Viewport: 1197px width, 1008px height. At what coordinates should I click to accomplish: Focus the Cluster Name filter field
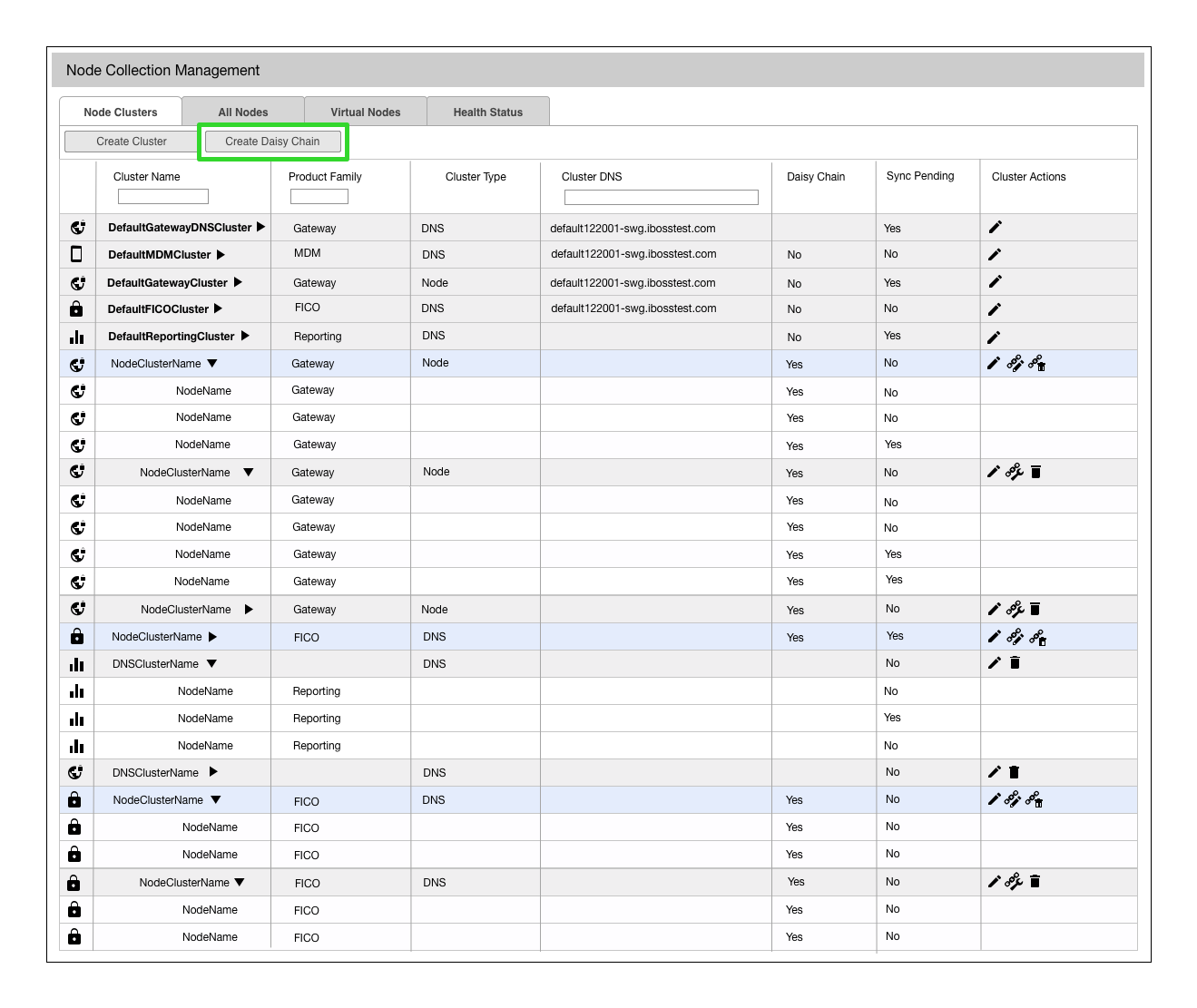pos(163,197)
